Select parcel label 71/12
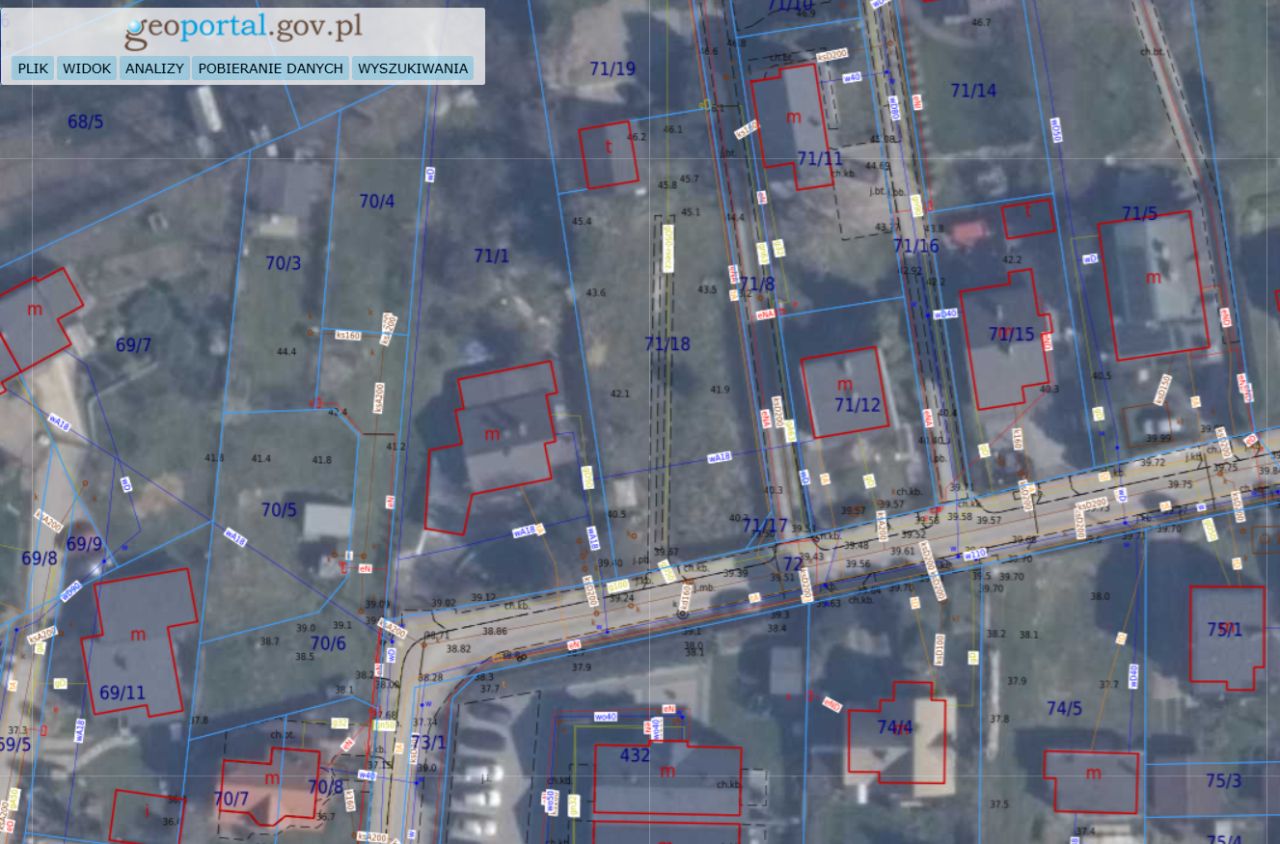 pyautogui.click(x=858, y=404)
